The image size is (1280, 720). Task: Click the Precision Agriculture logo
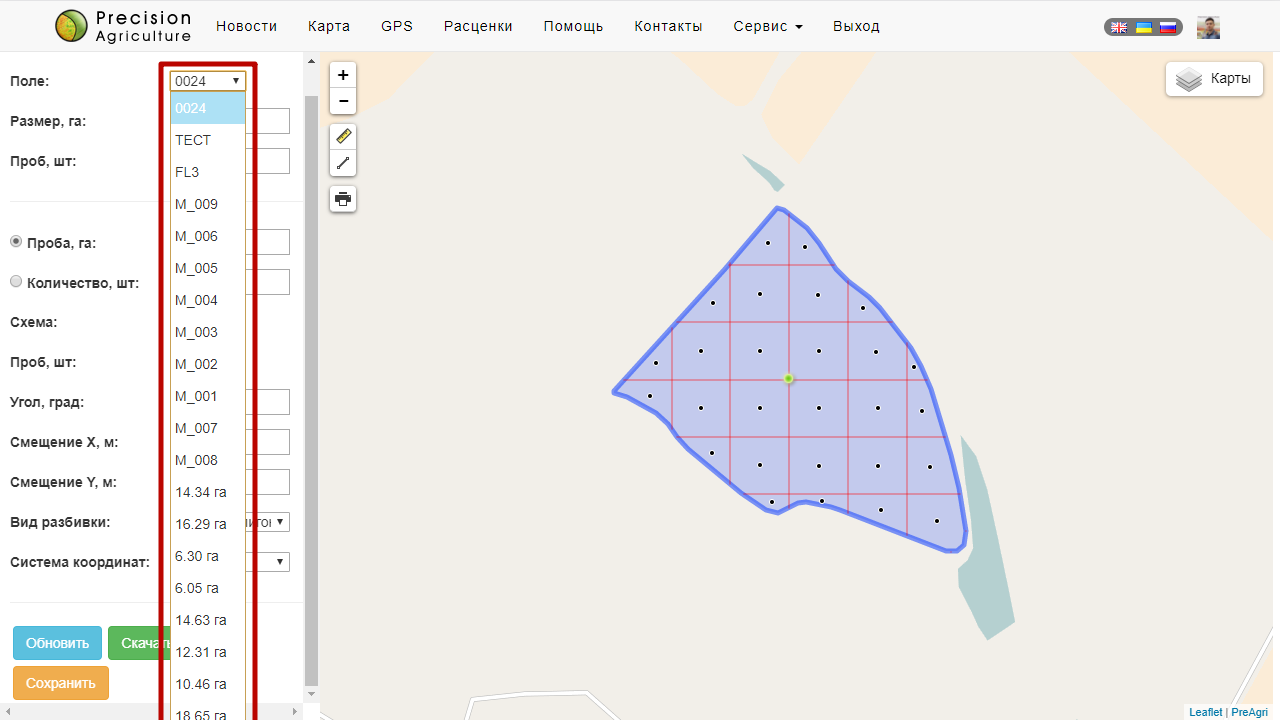pyautogui.click(x=123, y=26)
